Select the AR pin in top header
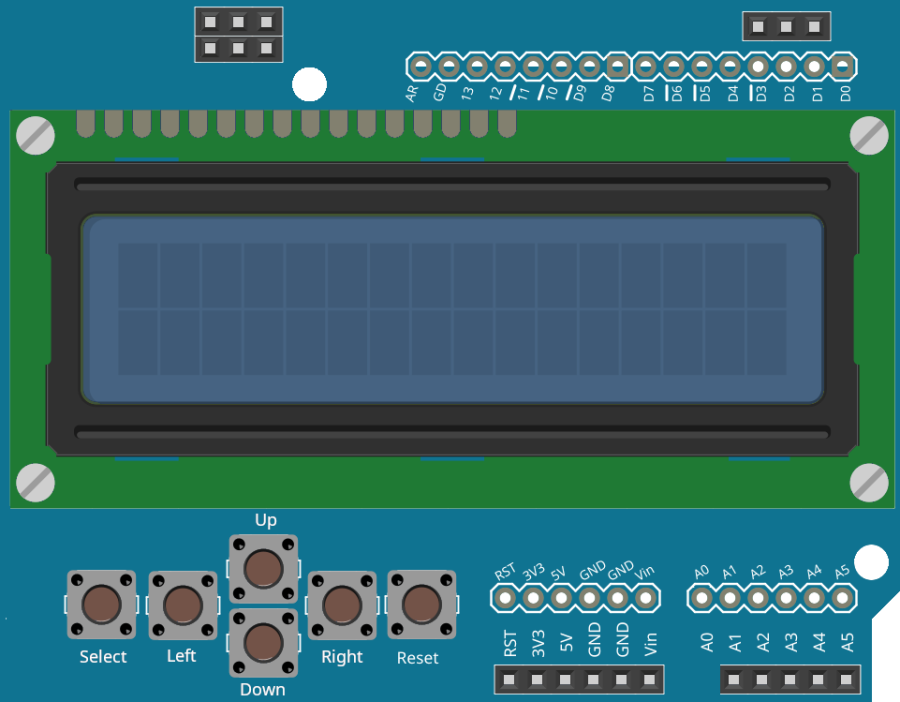The width and height of the screenshot is (900, 702). click(x=421, y=67)
